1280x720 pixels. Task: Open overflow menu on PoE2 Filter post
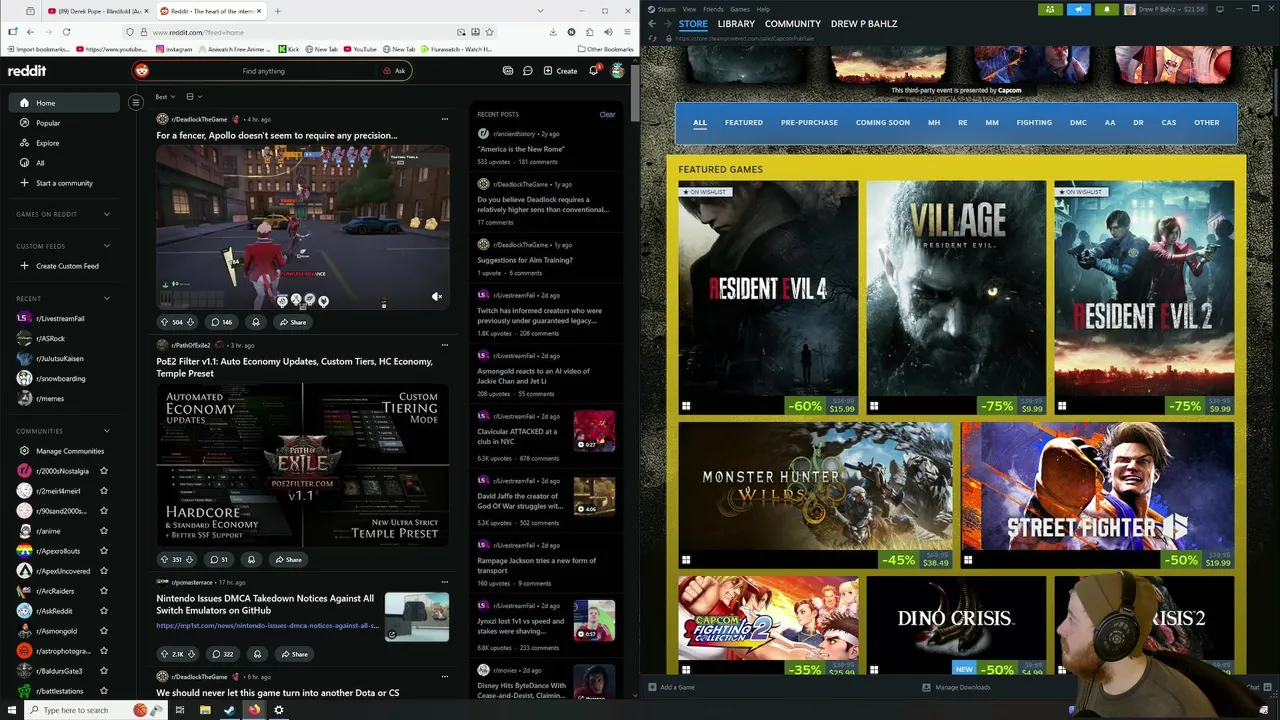445,345
